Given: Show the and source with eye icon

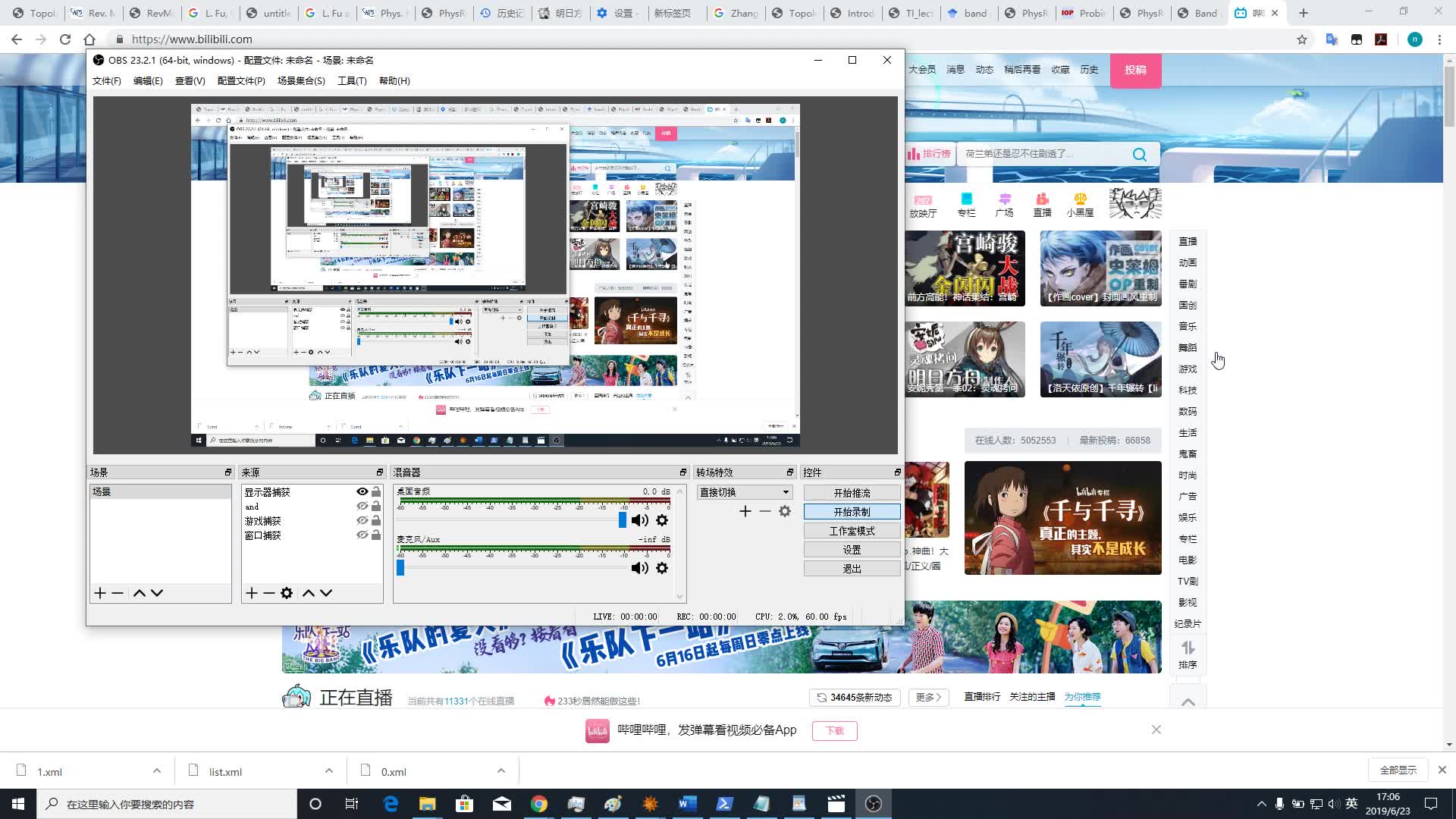Looking at the screenshot, I should pyautogui.click(x=362, y=507).
